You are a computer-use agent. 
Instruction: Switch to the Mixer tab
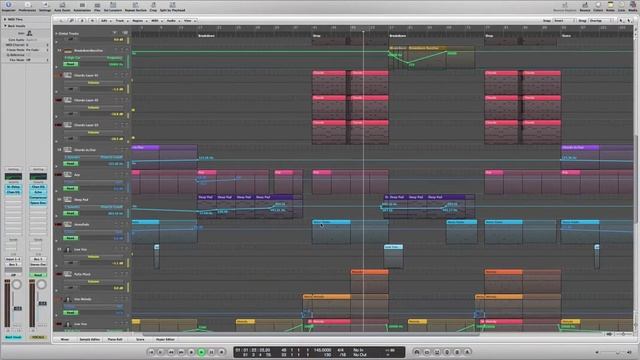tap(65, 339)
